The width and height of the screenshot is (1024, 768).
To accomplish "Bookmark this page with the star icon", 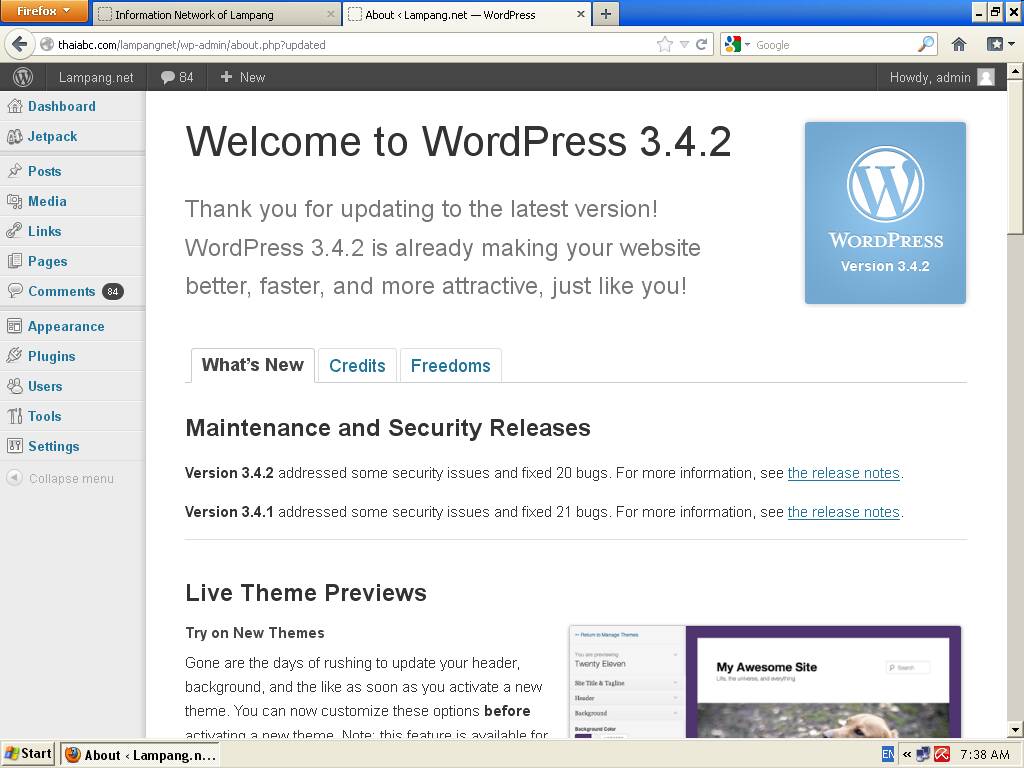I will tap(665, 44).
